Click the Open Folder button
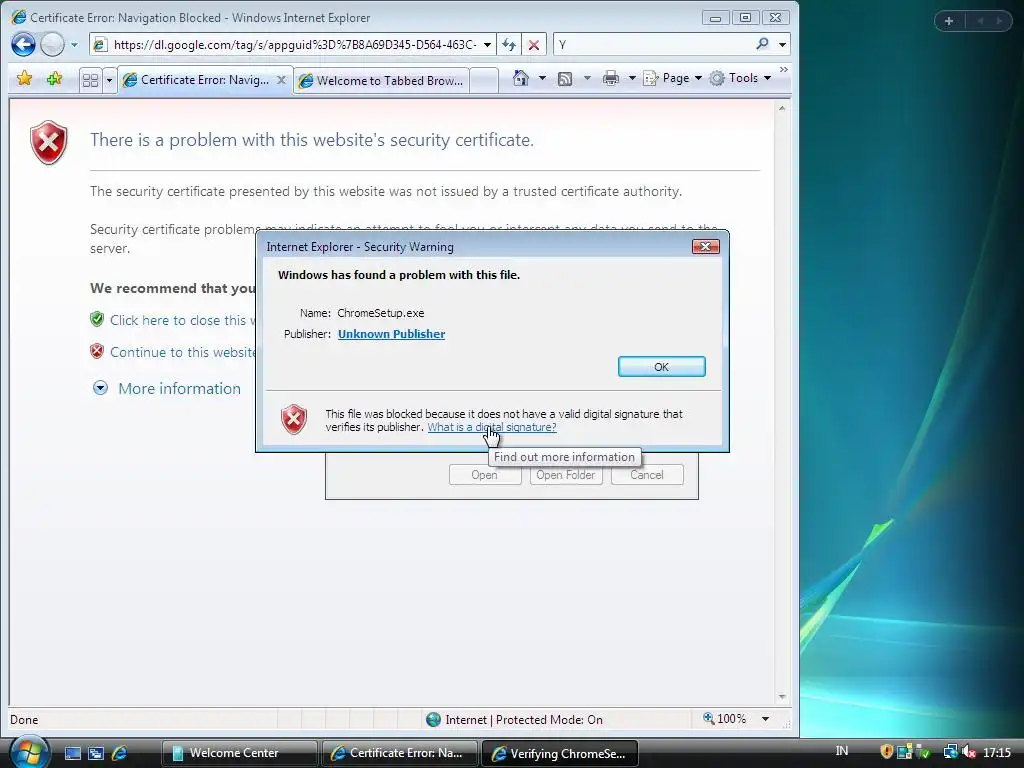This screenshot has height=768, width=1024. [566, 475]
